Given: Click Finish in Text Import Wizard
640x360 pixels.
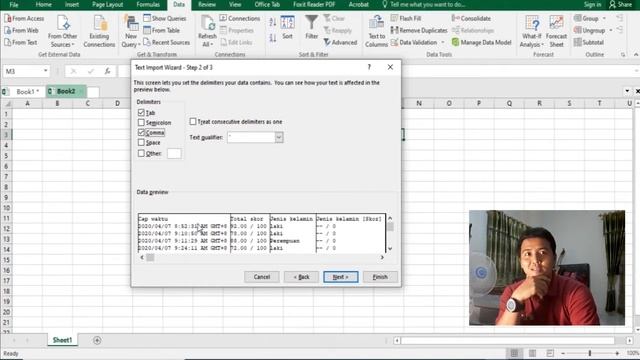Looking at the screenshot, I should 380,277.
